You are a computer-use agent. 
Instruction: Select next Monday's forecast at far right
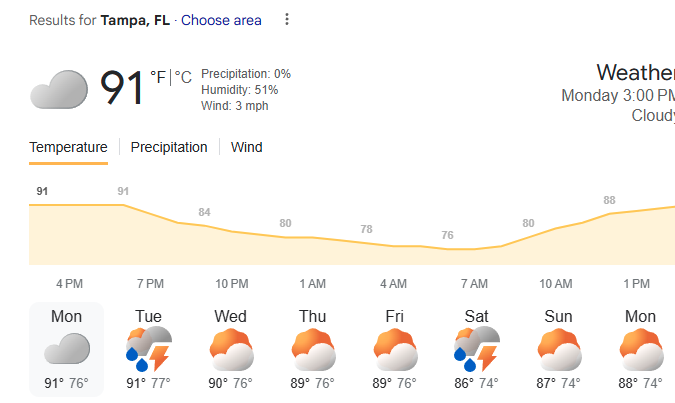pos(639,349)
